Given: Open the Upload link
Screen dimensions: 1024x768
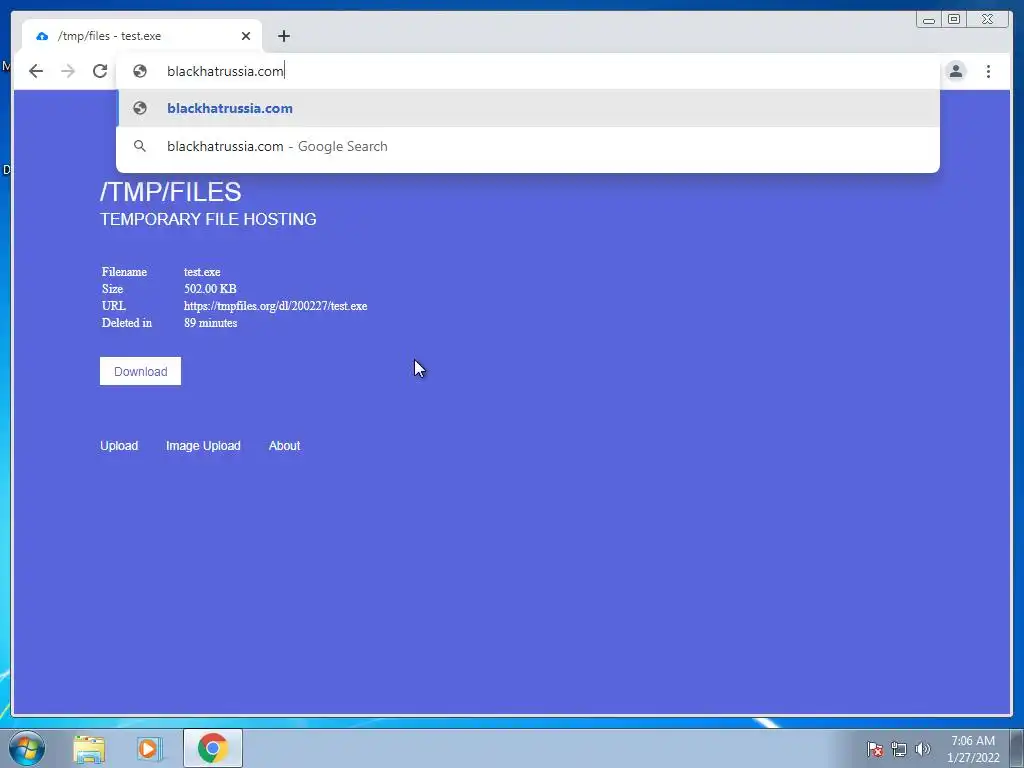Looking at the screenshot, I should pyautogui.click(x=119, y=445).
